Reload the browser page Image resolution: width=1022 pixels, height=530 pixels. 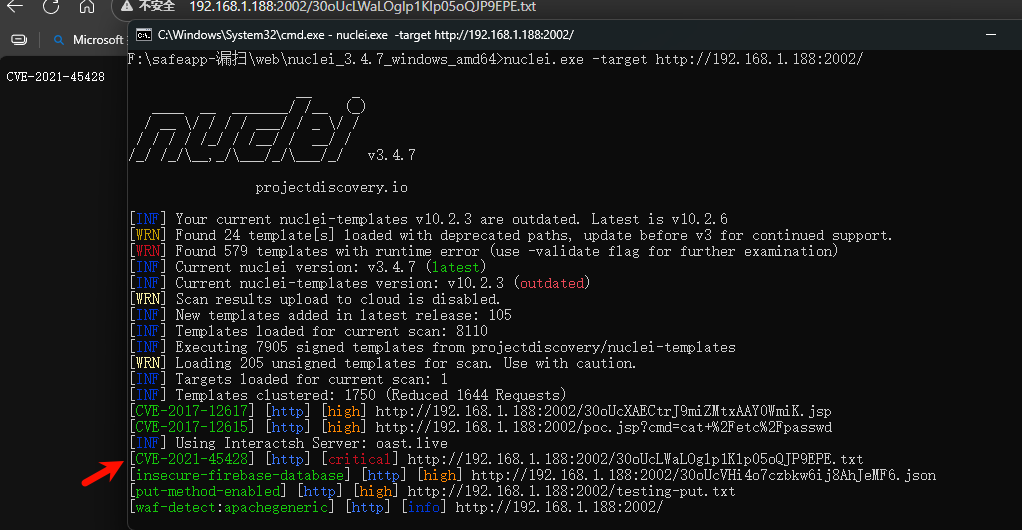51,7
